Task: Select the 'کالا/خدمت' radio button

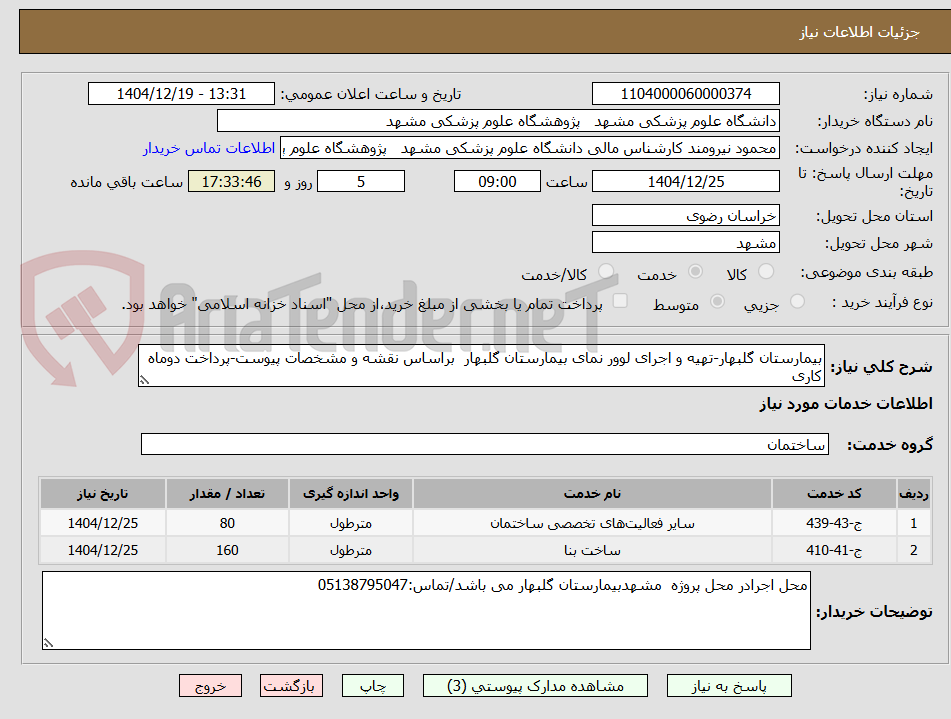Action: (605, 271)
